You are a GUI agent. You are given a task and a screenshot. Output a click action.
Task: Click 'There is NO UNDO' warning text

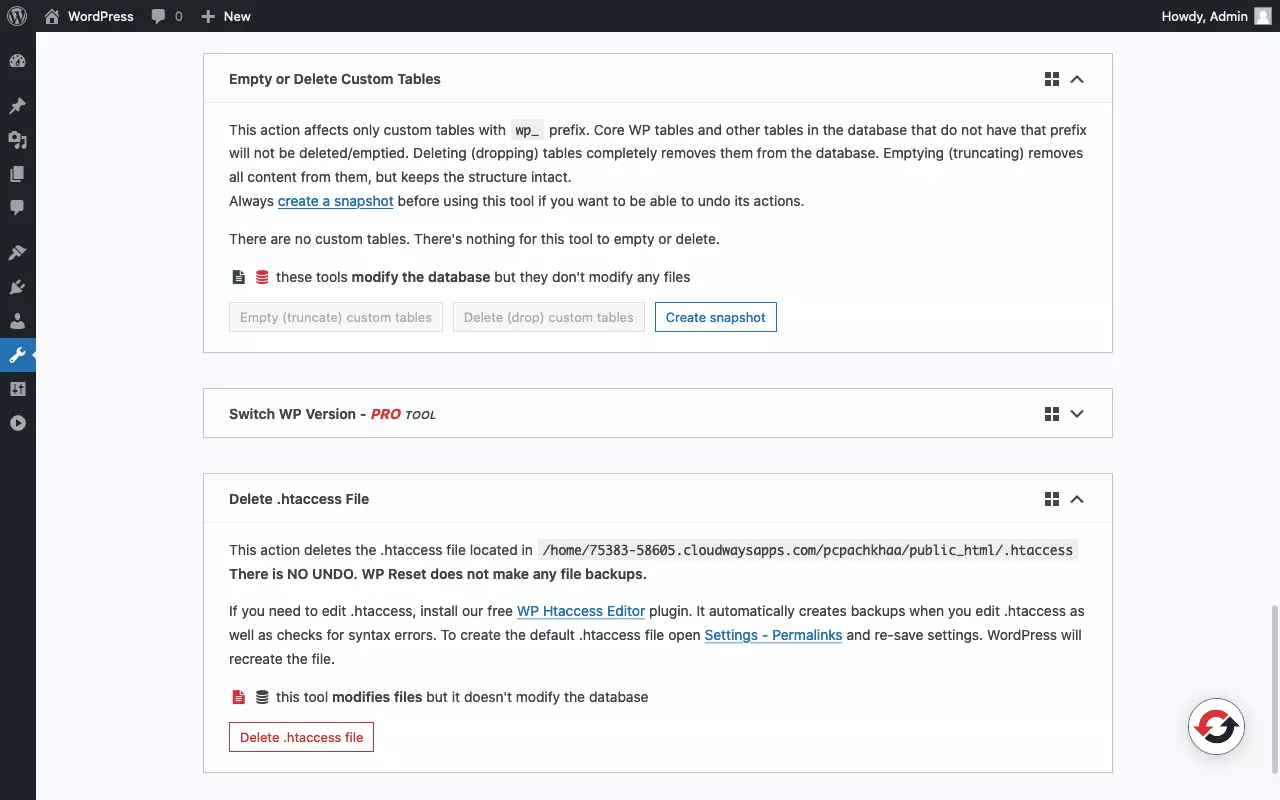(x=437, y=574)
